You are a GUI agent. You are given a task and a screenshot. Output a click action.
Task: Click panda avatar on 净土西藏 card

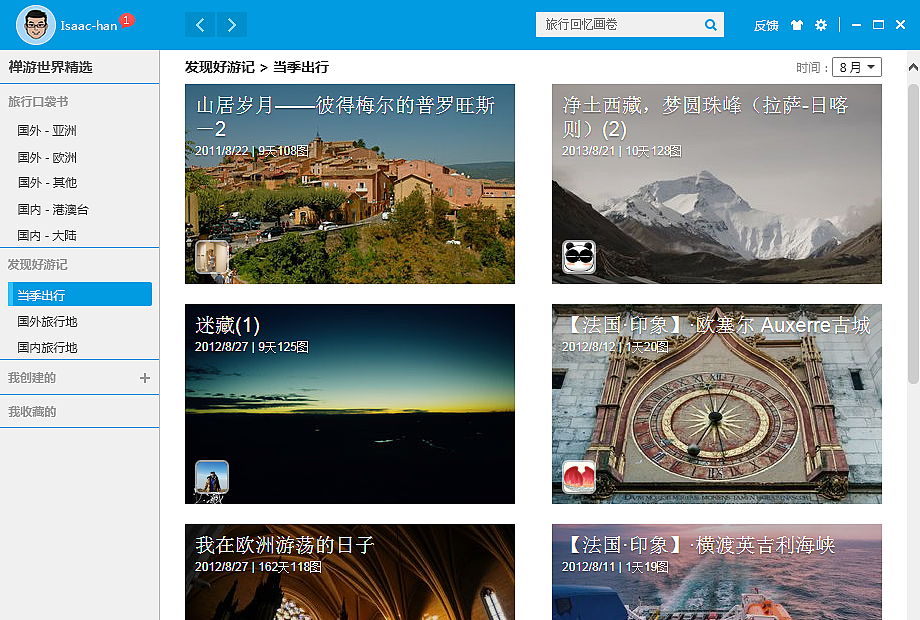[579, 257]
